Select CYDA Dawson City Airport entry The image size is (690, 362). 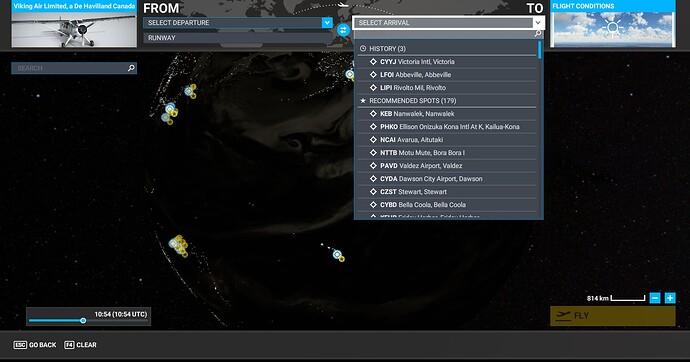point(448,179)
